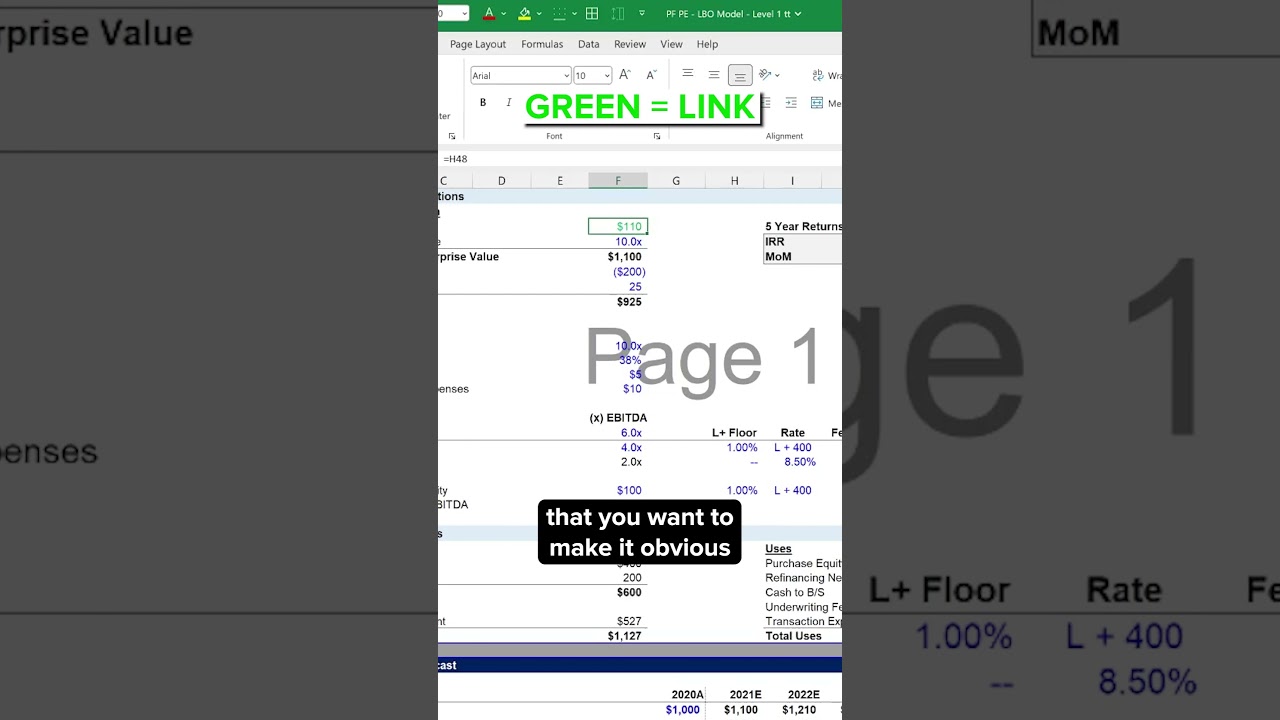This screenshot has width=1280, height=720.
Task: Click the green $110 cell
Action: pos(618,227)
